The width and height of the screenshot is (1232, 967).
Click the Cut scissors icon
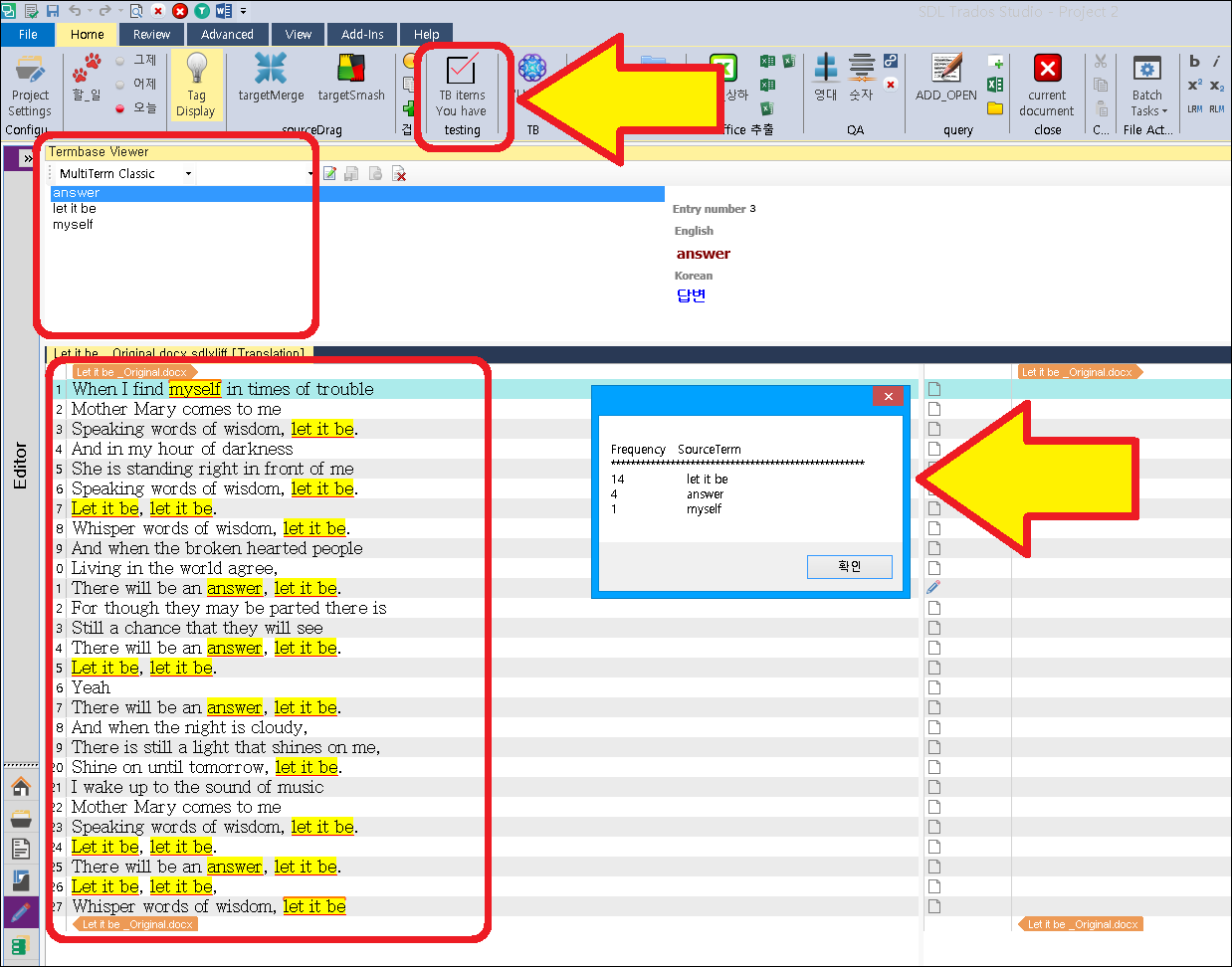[1101, 62]
